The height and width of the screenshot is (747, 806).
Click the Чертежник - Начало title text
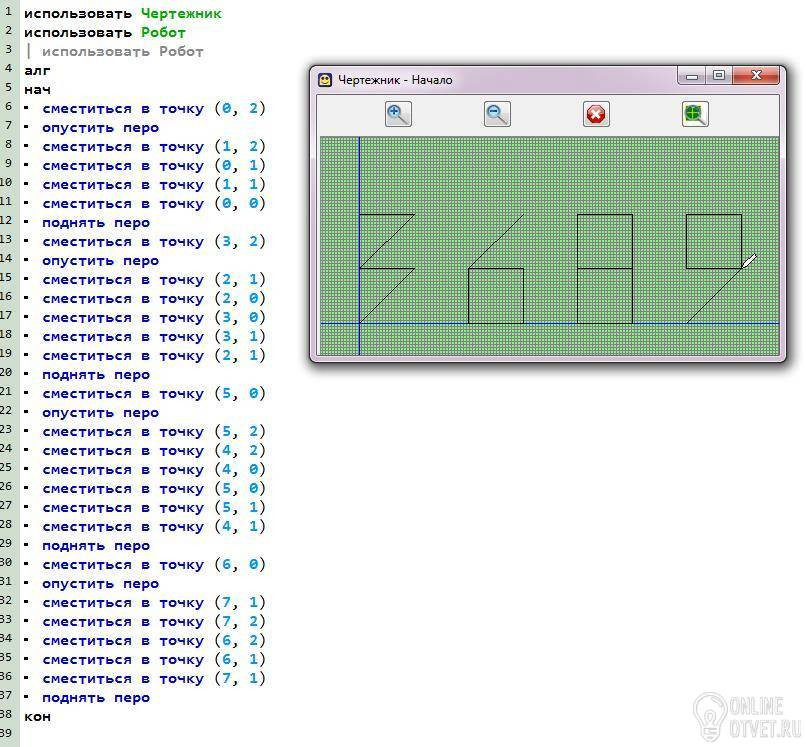point(395,80)
